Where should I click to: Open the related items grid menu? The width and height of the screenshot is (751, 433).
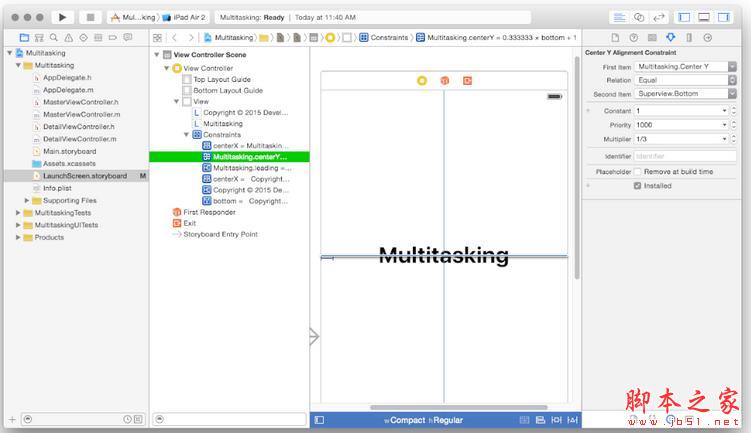click(157, 37)
